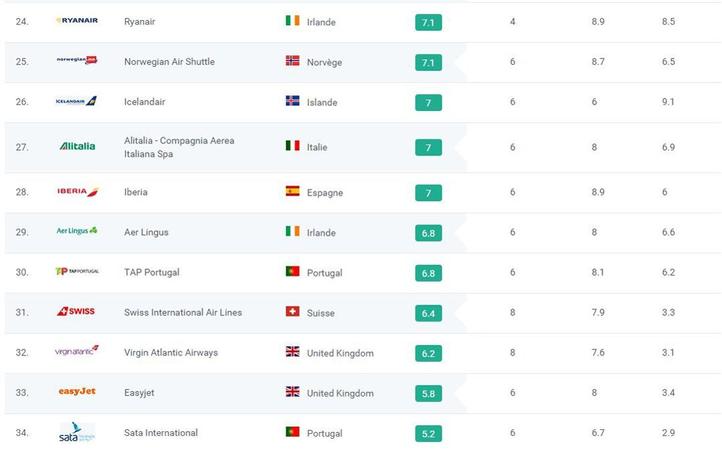This screenshot has width=722, height=452.
Task: Open the Swiss International Air Lines link
Action: (x=183, y=312)
